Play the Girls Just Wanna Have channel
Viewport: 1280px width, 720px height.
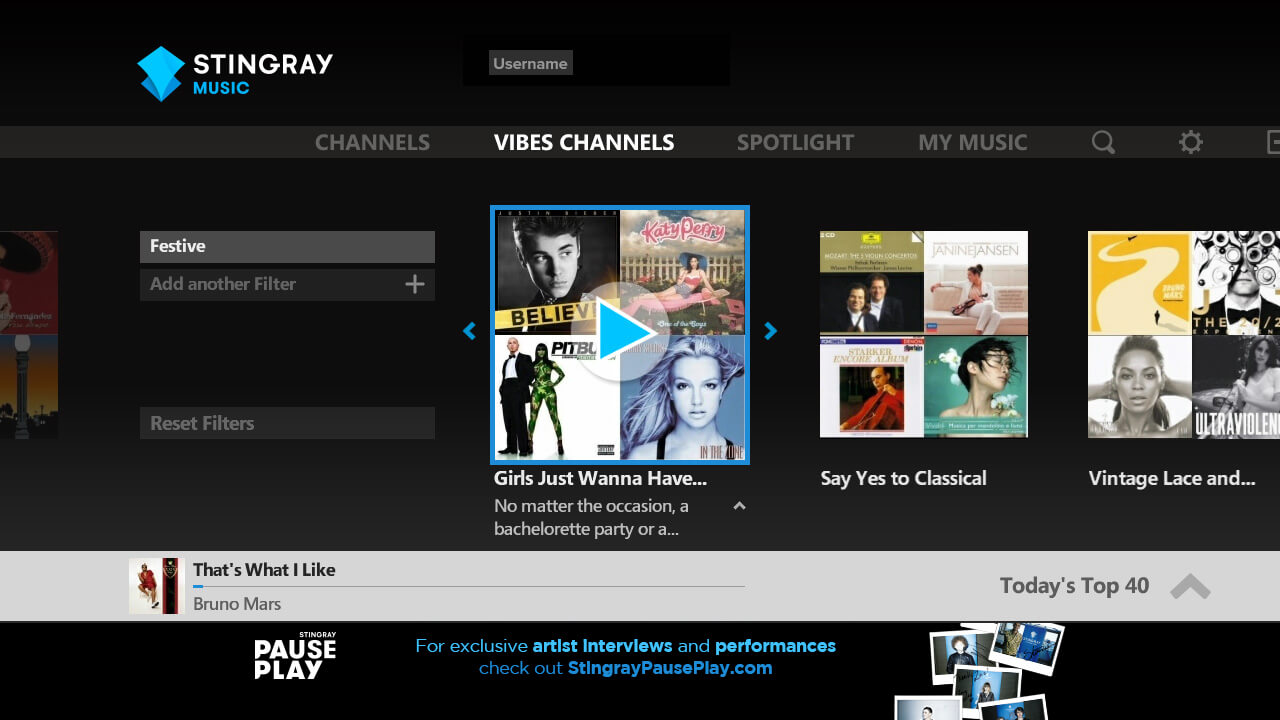pyautogui.click(x=620, y=333)
